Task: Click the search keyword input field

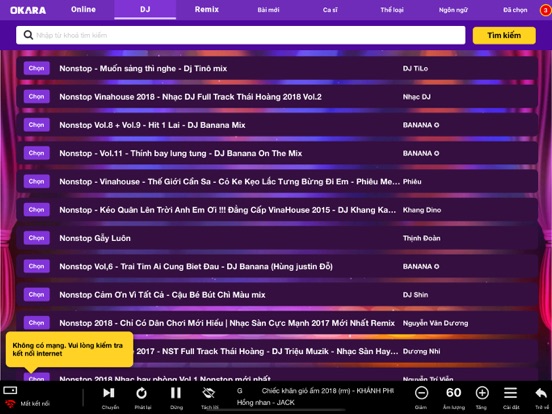Action: (x=240, y=35)
